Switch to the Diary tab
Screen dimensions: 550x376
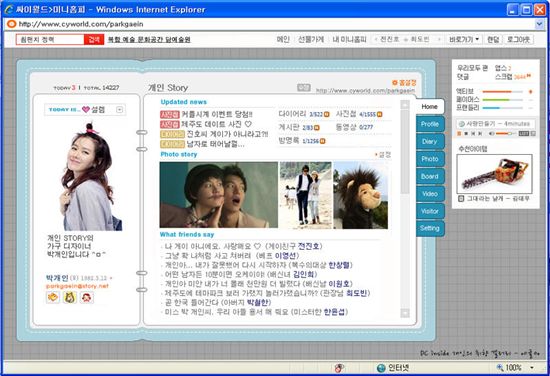pos(430,141)
